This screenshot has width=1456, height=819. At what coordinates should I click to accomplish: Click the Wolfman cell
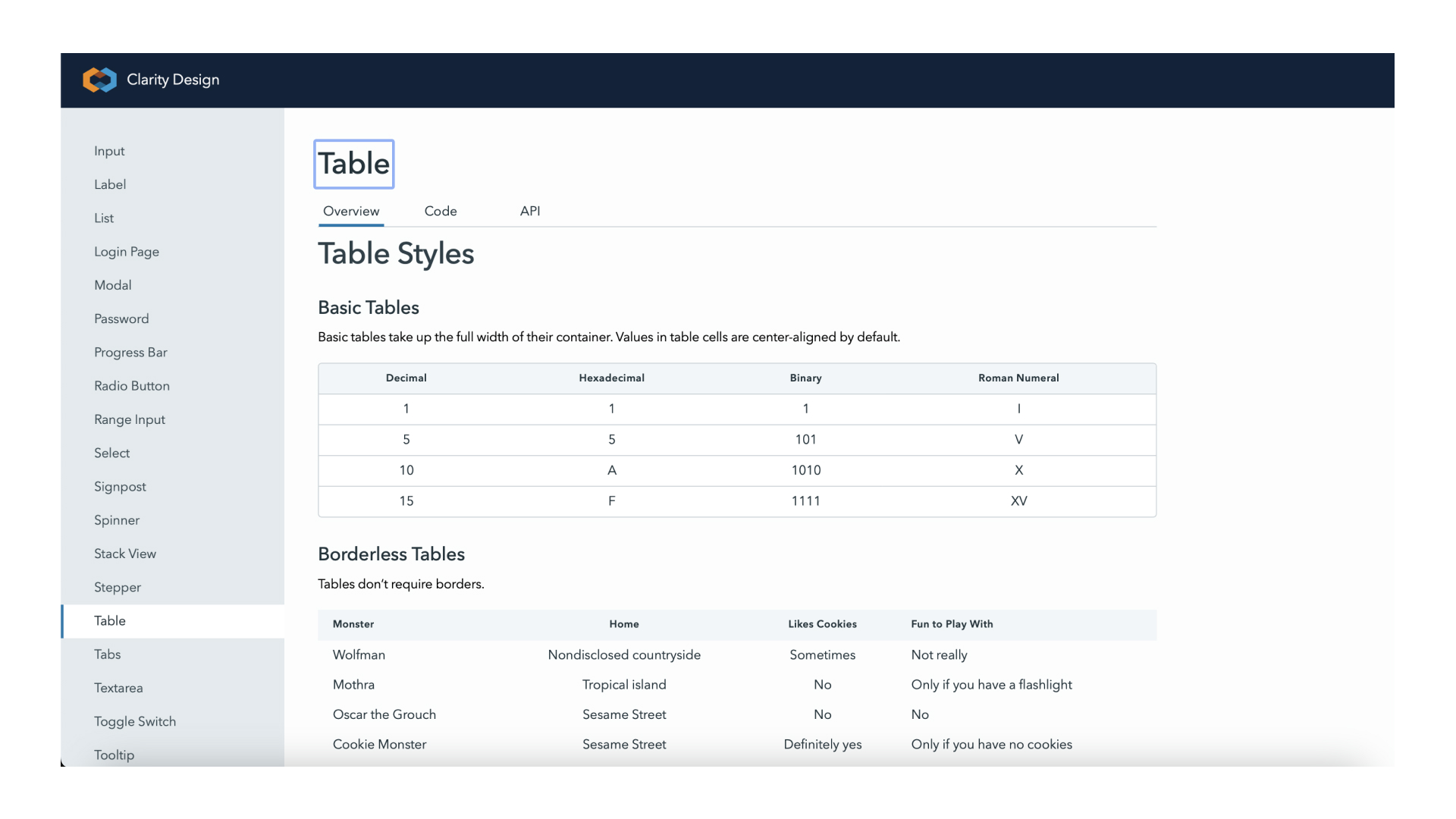[x=359, y=655]
